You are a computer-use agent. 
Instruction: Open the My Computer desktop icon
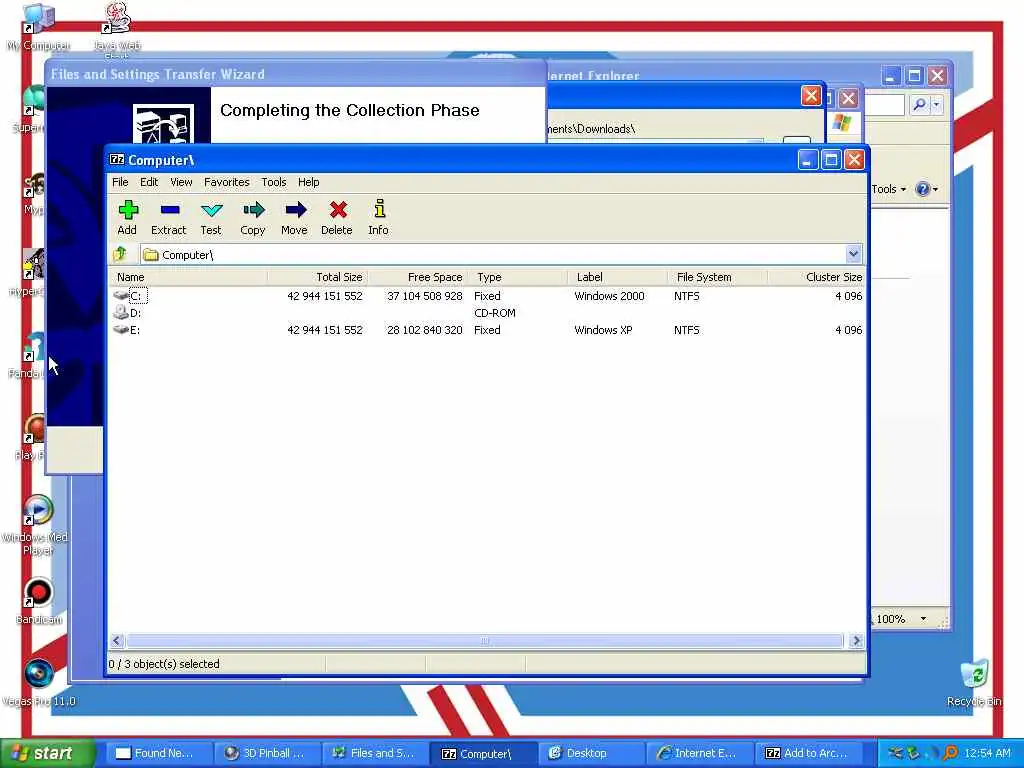tap(38, 20)
